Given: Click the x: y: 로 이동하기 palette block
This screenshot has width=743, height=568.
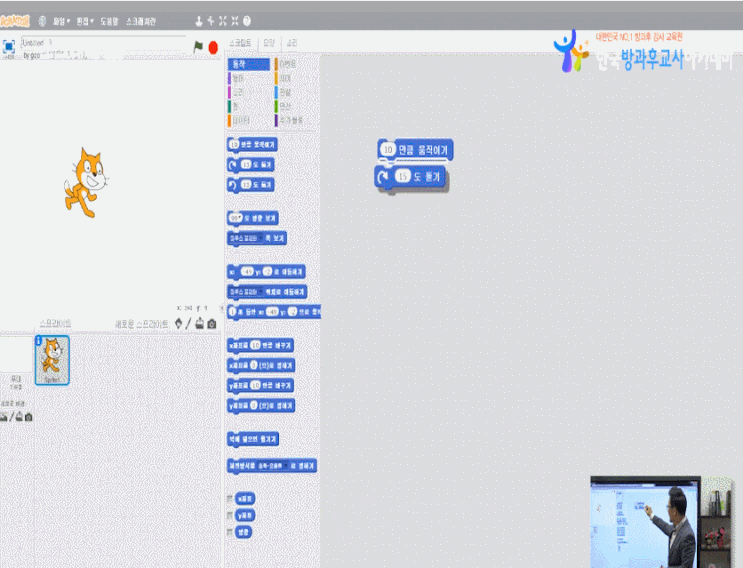Looking at the screenshot, I should click(266, 272).
